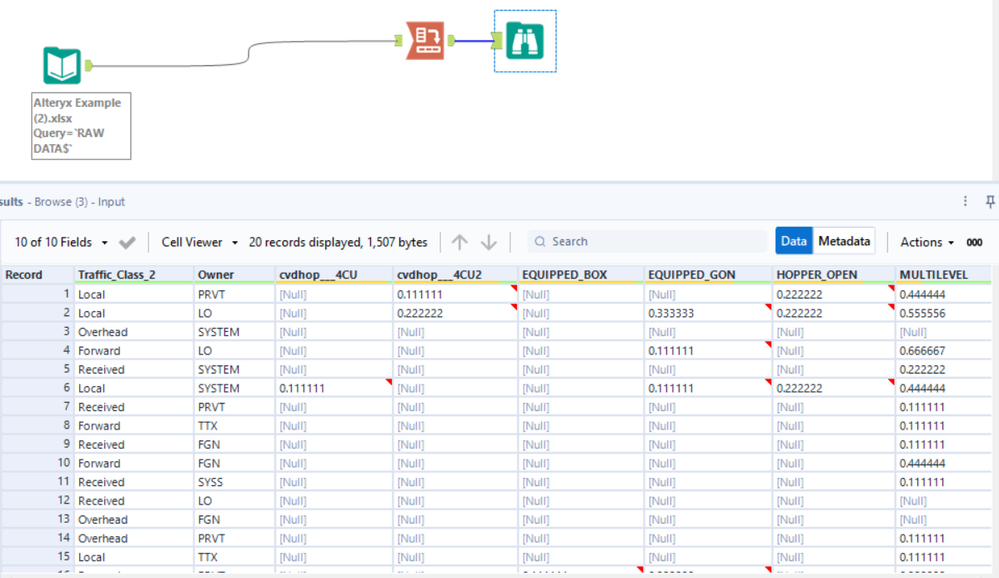Click the Record column header
The image size is (999, 578).
(37, 275)
